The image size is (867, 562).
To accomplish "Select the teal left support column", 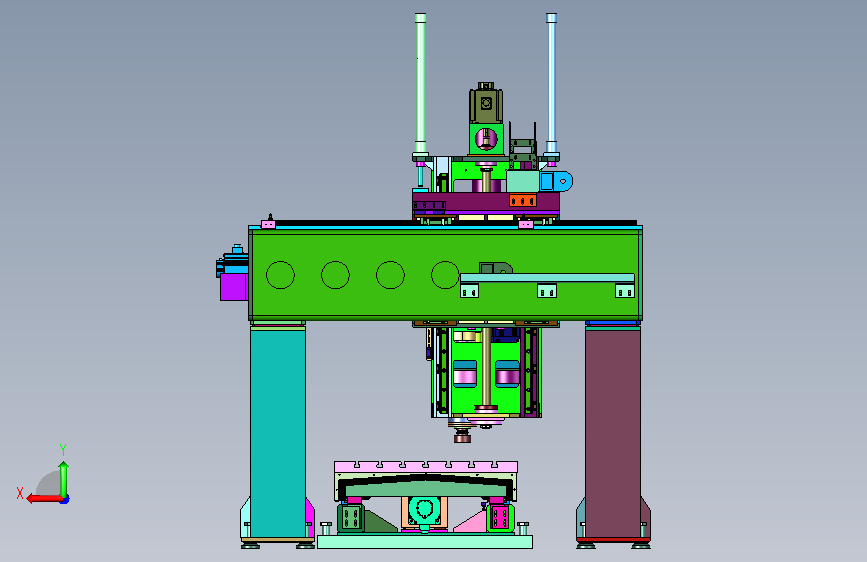I will pyautogui.click(x=278, y=433).
